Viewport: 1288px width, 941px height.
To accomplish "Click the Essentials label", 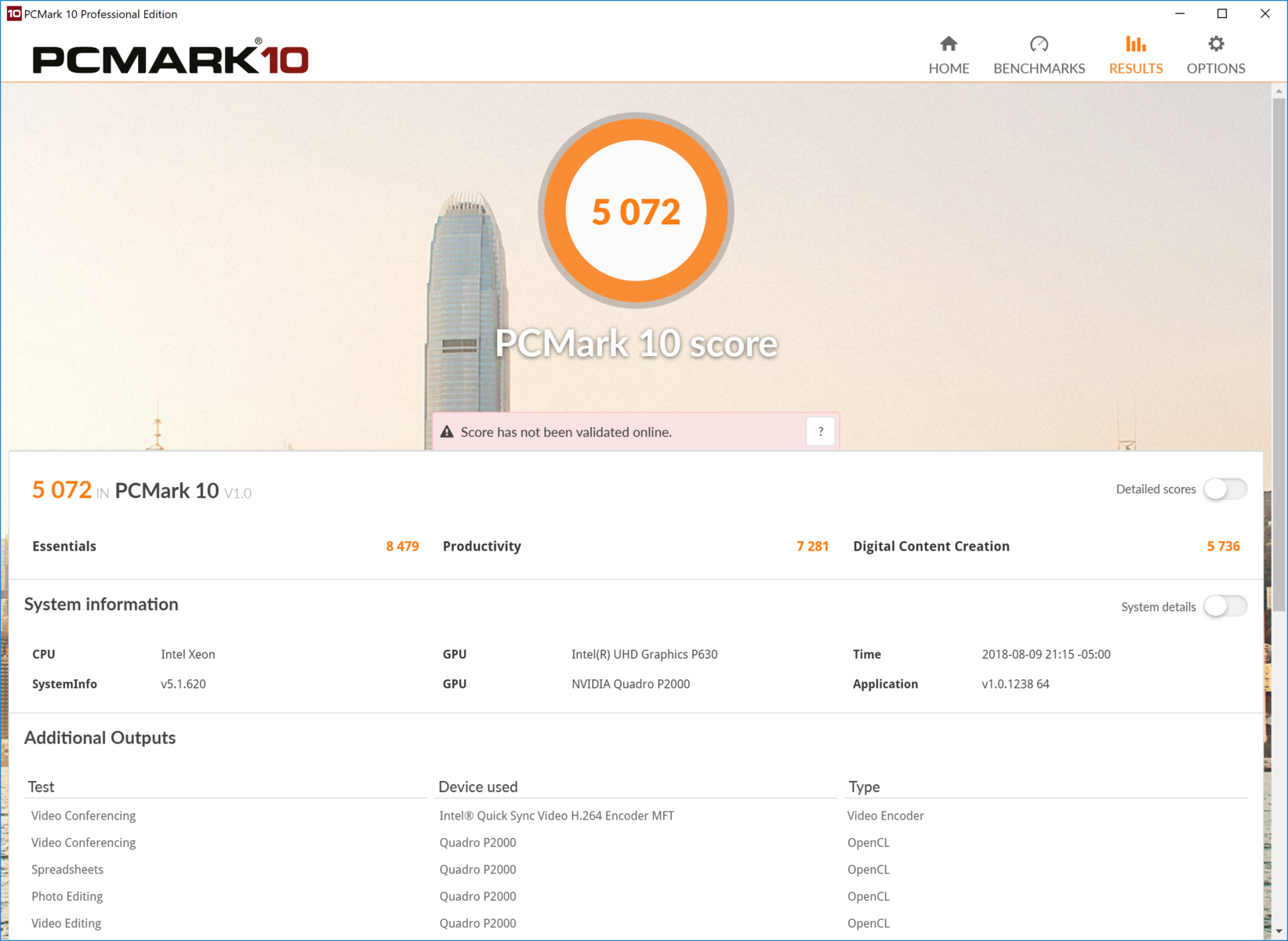I will (64, 547).
